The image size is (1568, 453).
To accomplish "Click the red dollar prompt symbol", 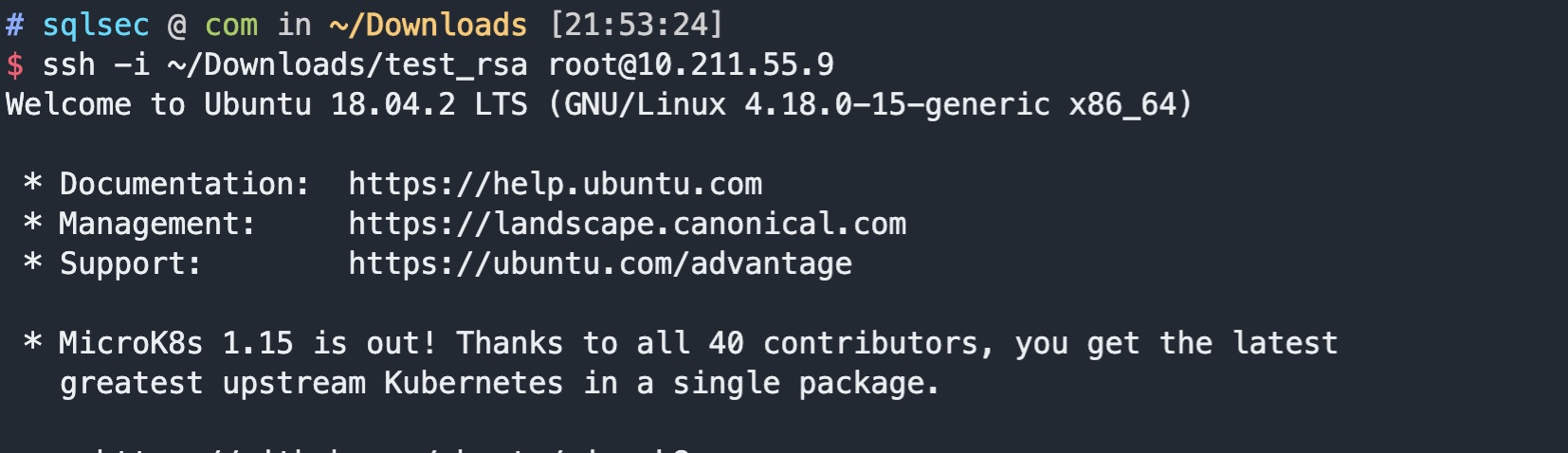I will (14, 64).
